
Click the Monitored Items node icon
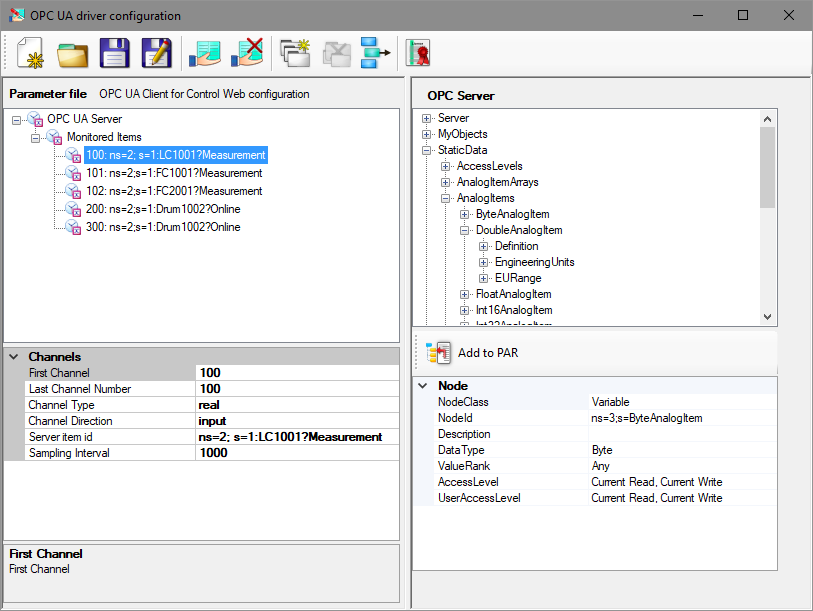(54, 137)
